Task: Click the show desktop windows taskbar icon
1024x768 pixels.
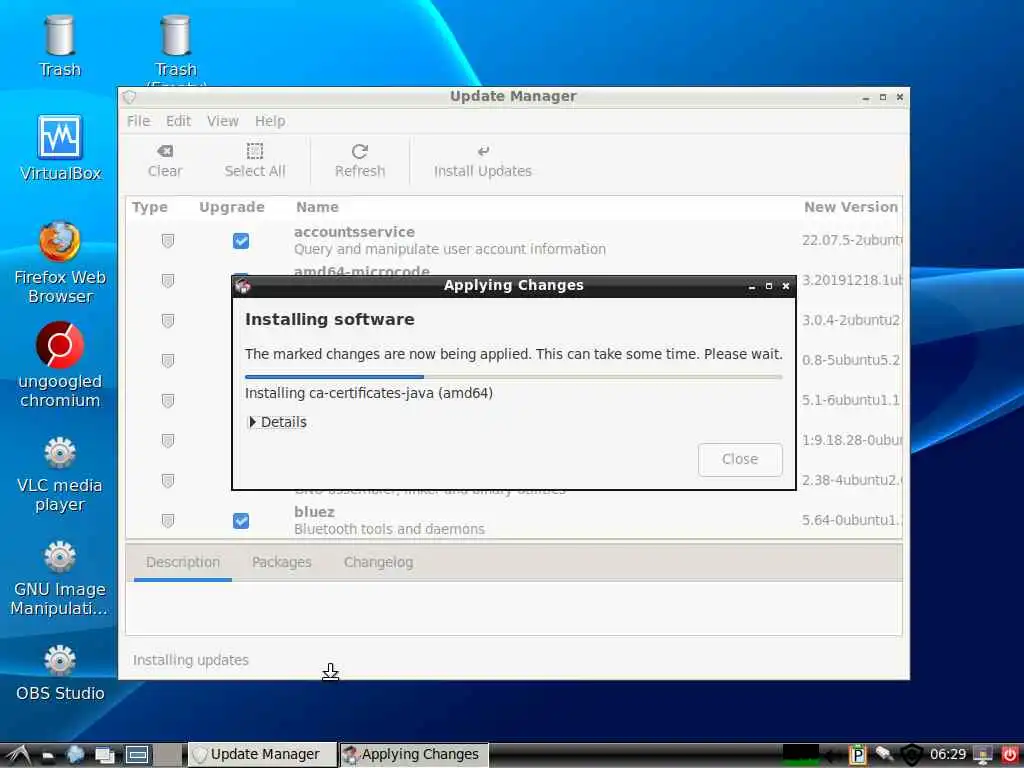Action: click(104, 756)
